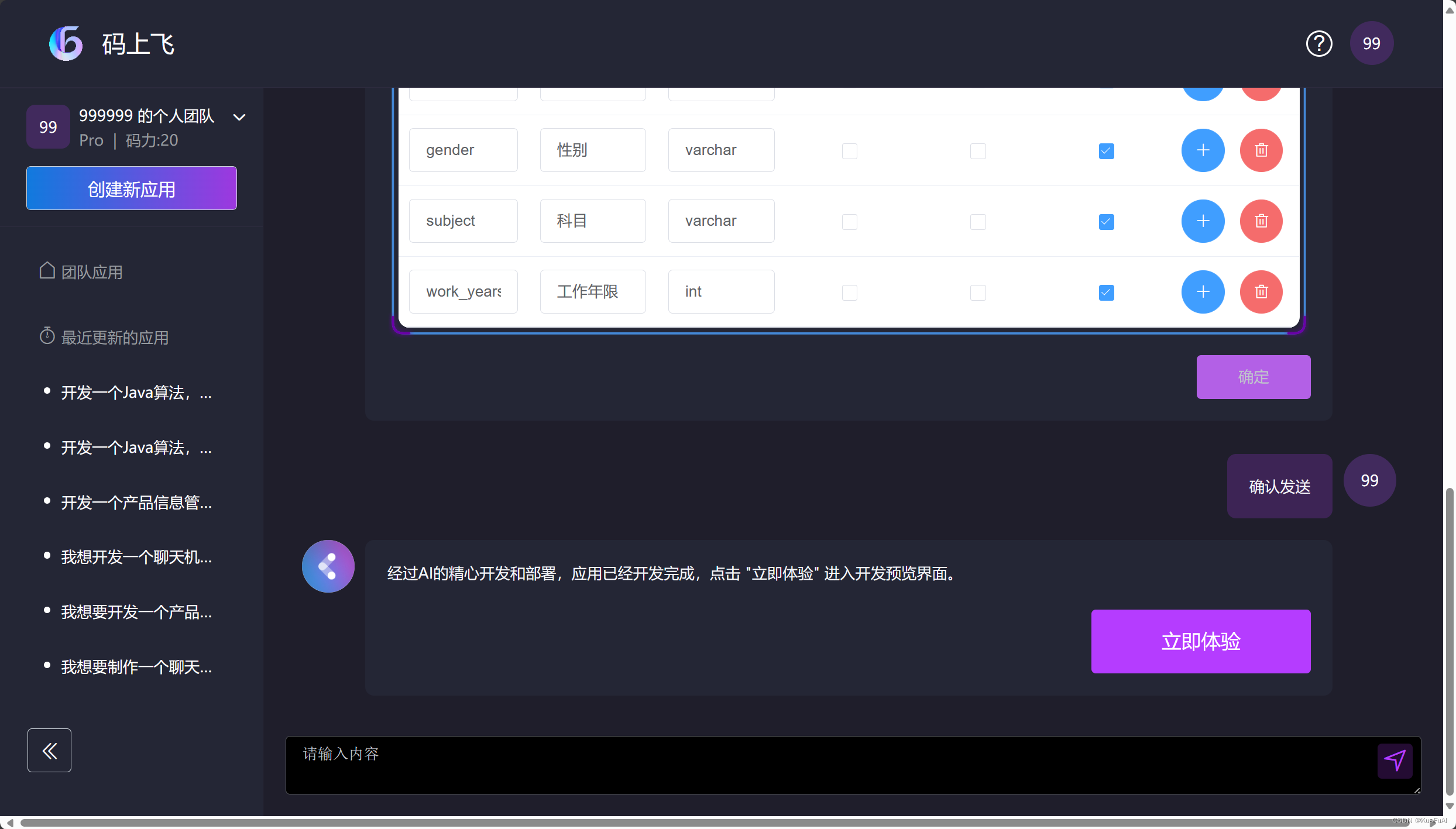Click the help question mark icon
1456x829 pixels.
[1318, 44]
